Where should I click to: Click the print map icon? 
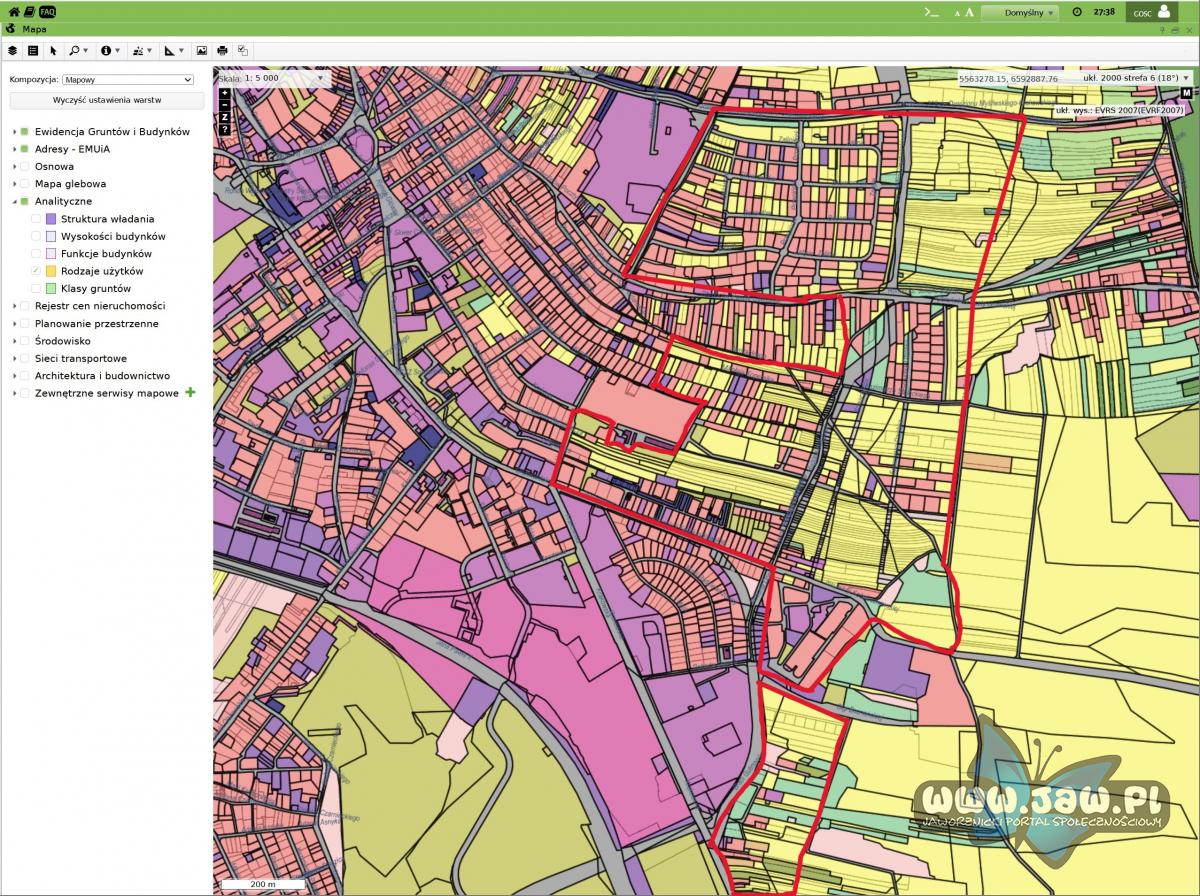pos(222,50)
